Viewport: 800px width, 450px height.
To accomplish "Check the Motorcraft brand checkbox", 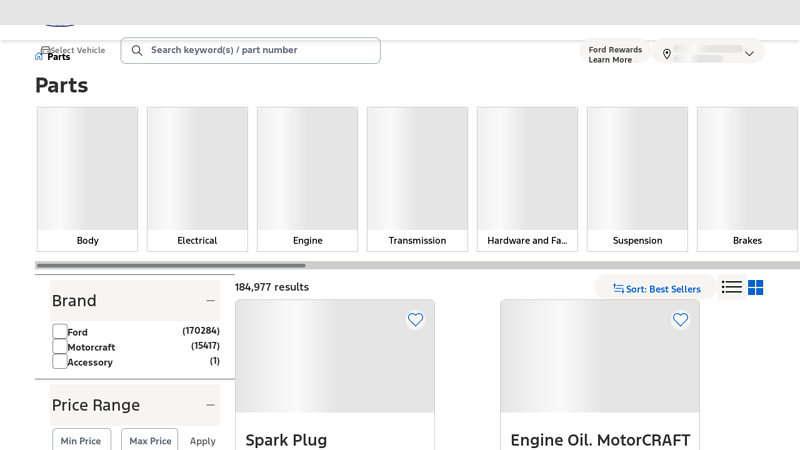I will (60, 346).
